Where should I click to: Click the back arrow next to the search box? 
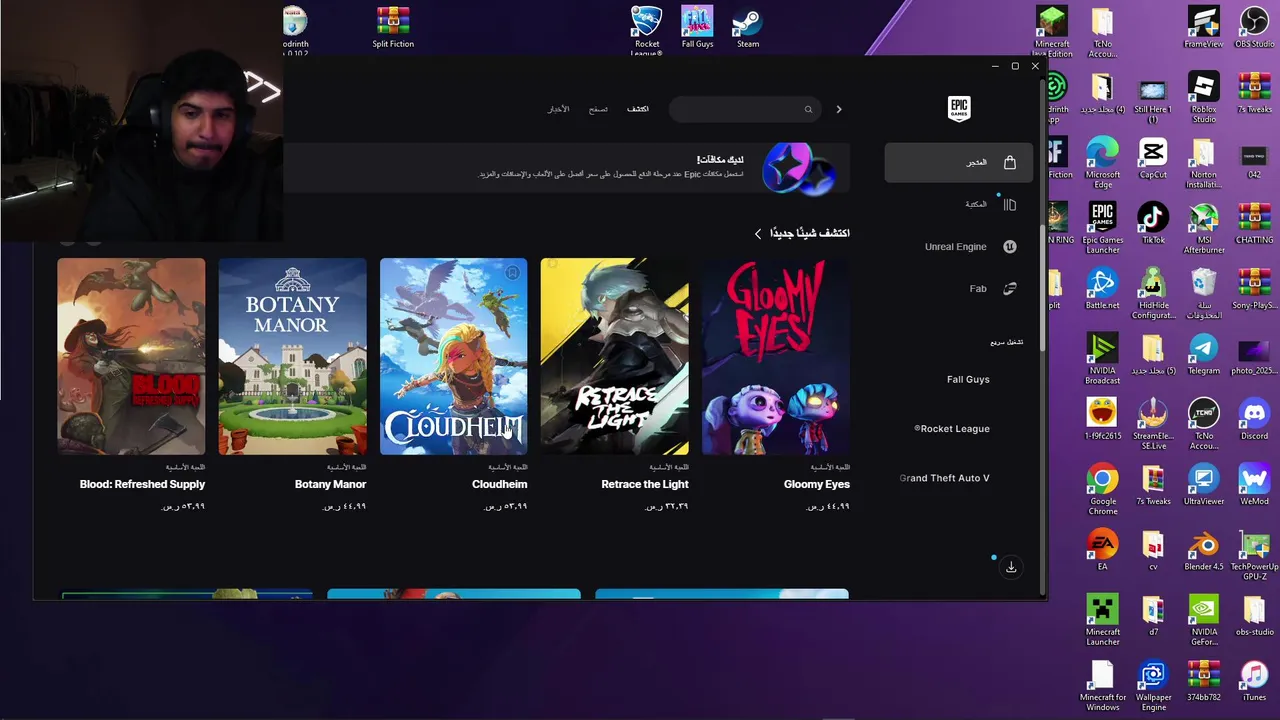pos(839,109)
